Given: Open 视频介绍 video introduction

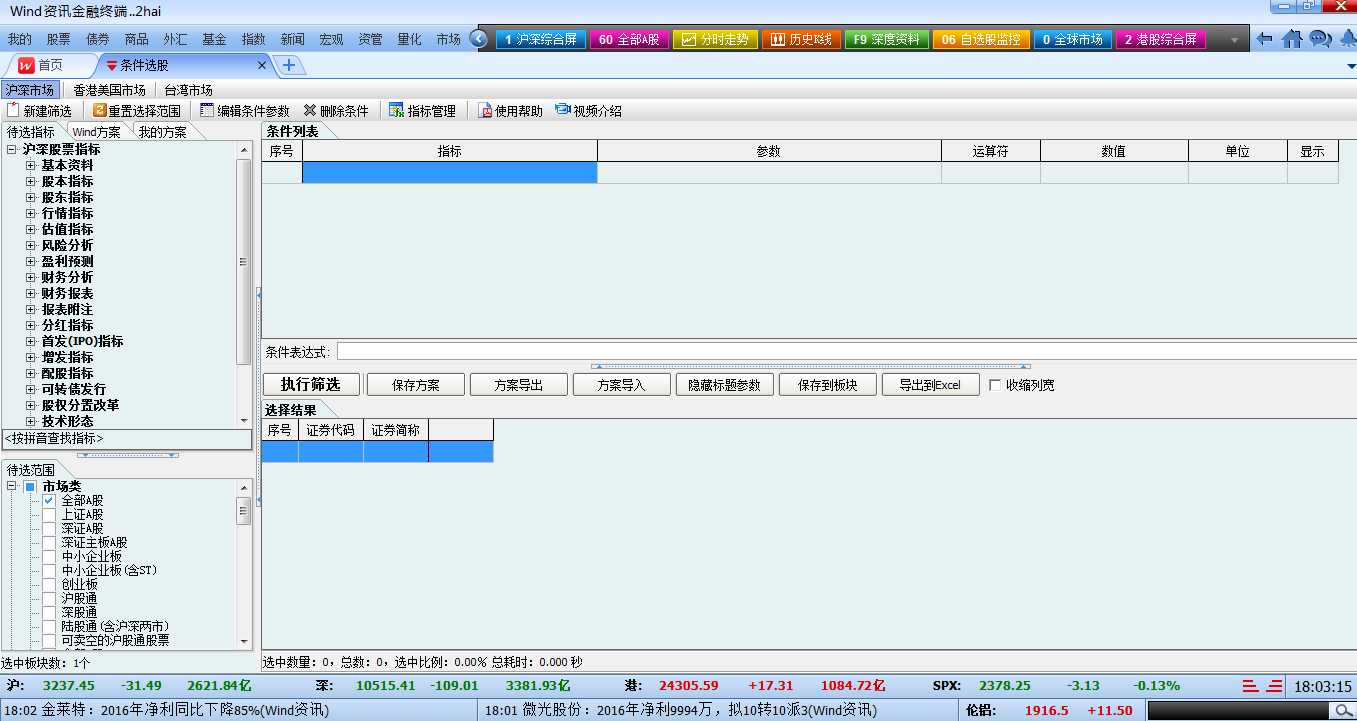Looking at the screenshot, I should [x=588, y=111].
